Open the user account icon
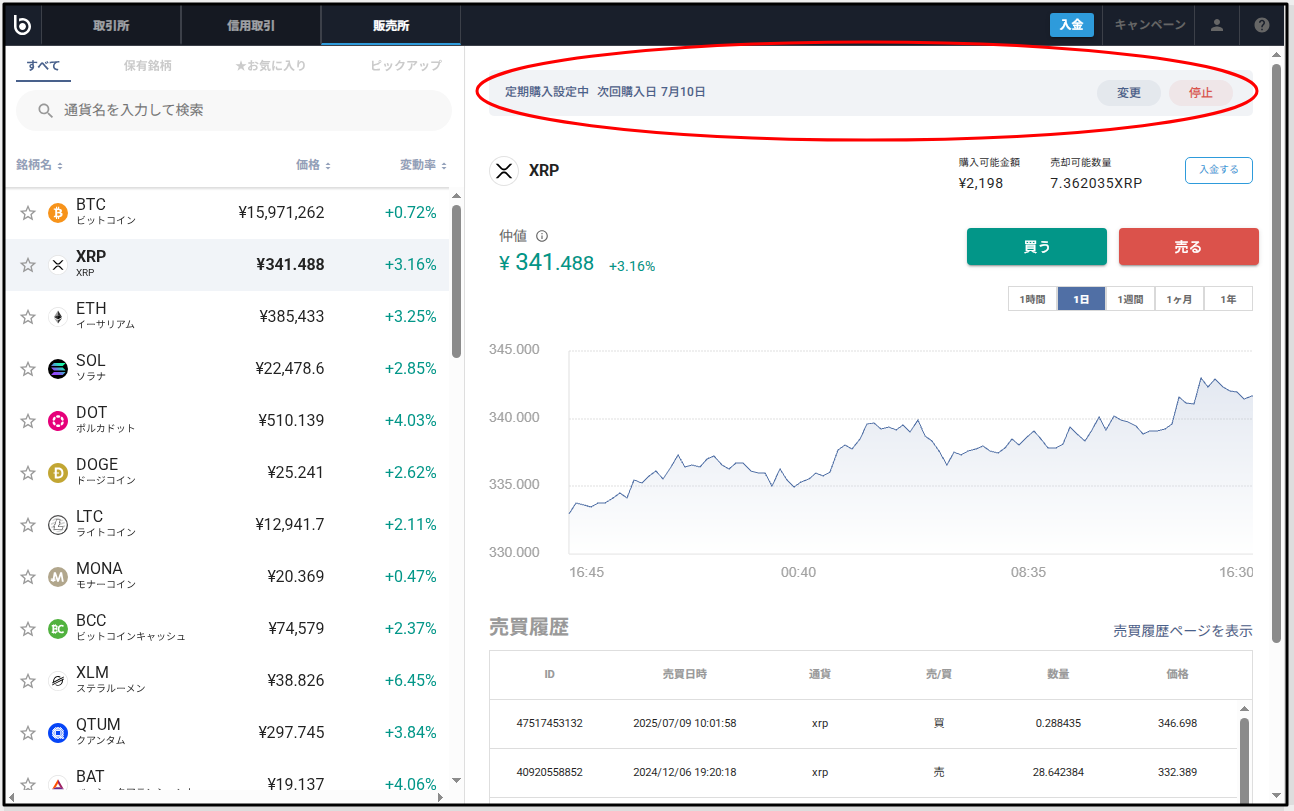Viewport: 1294px width, 811px height. pyautogui.click(x=1217, y=25)
